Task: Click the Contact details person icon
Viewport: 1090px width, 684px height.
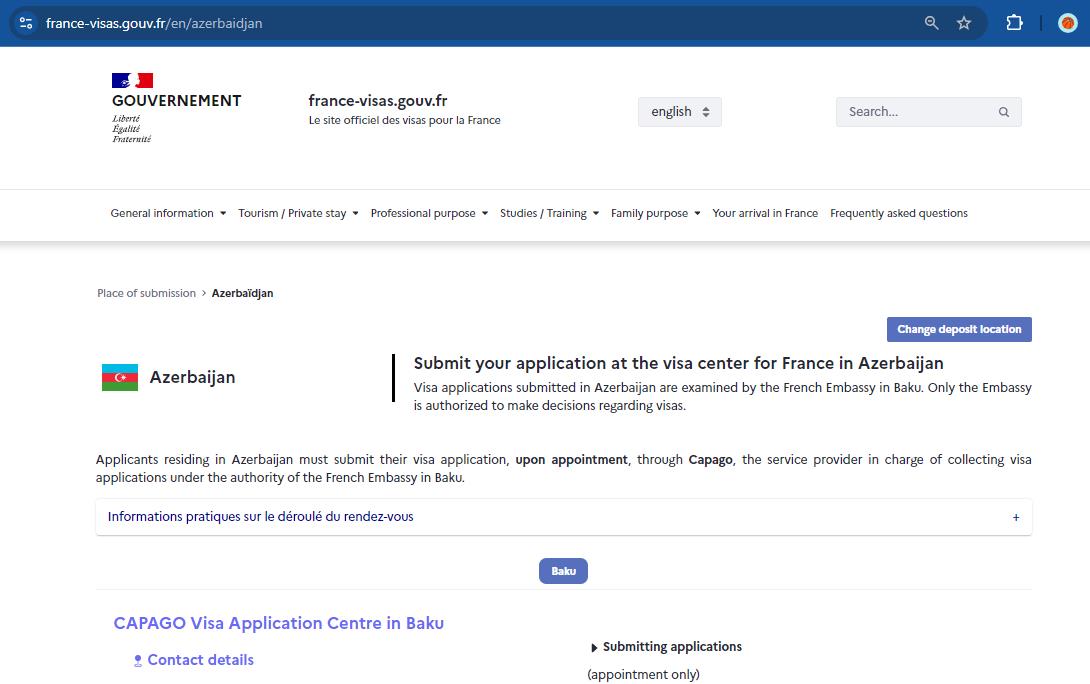Action: (x=138, y=660)
